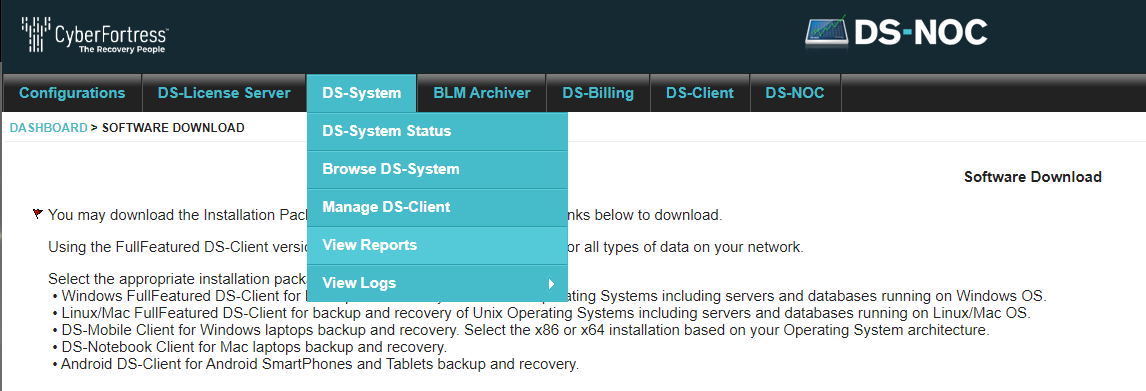Open the DS-NOC tab in the navigation bar
Screen dimensions: 1146x391
pos(794,93)
